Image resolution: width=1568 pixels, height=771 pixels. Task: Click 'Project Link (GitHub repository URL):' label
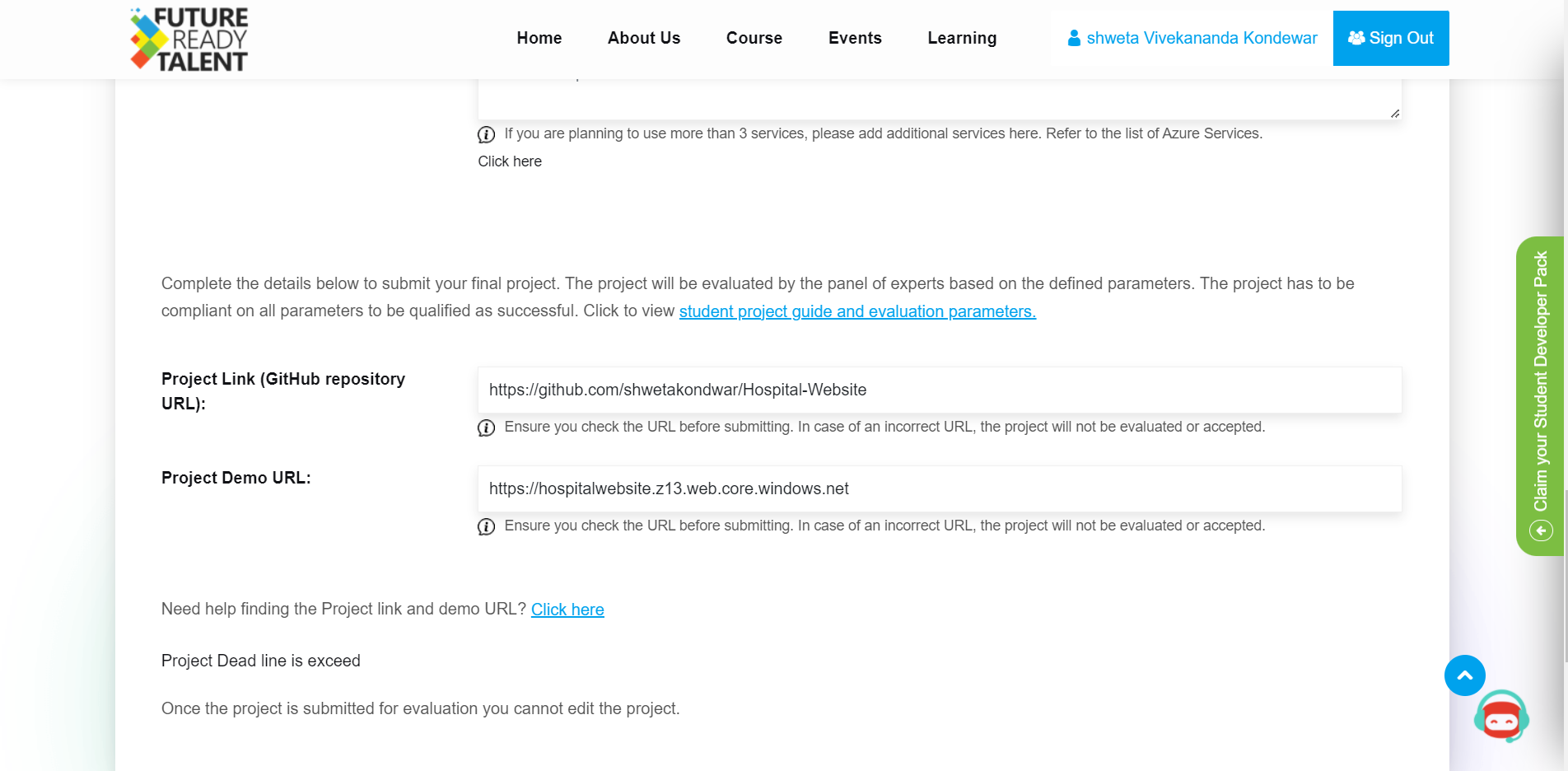(x=283, y=391)
